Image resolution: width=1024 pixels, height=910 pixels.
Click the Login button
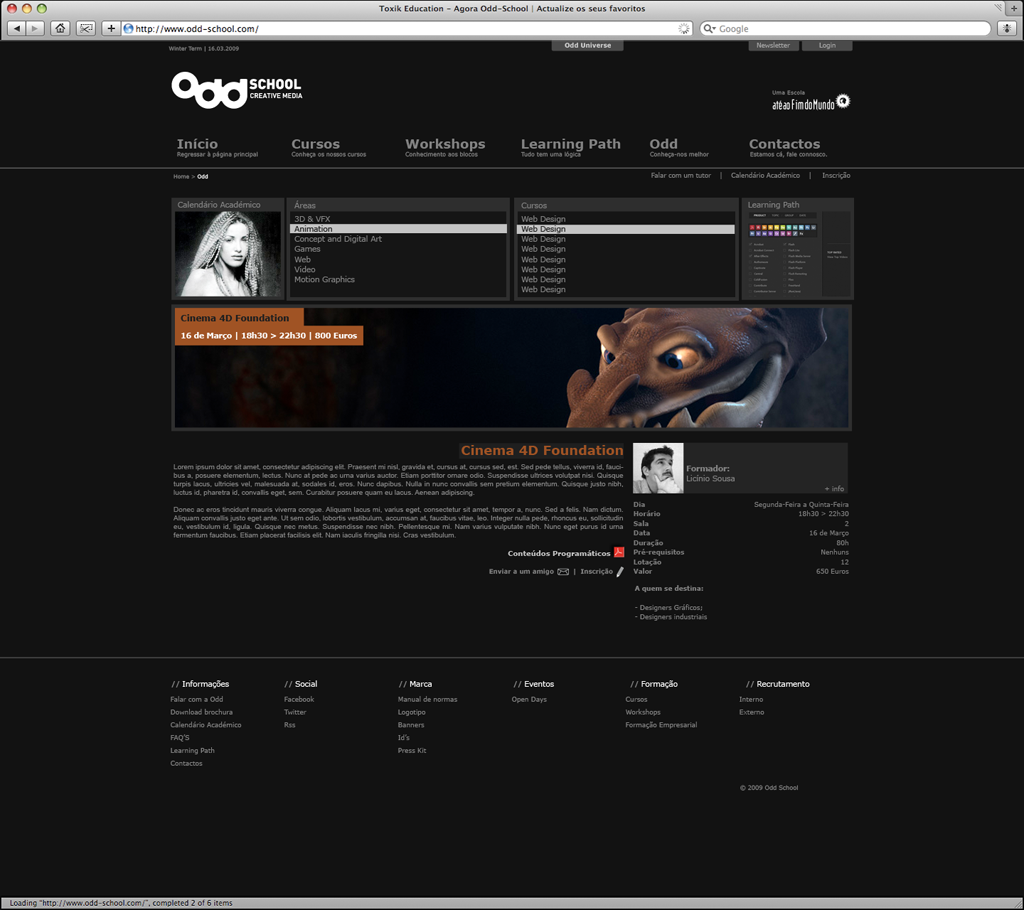(x=827, y=46)
